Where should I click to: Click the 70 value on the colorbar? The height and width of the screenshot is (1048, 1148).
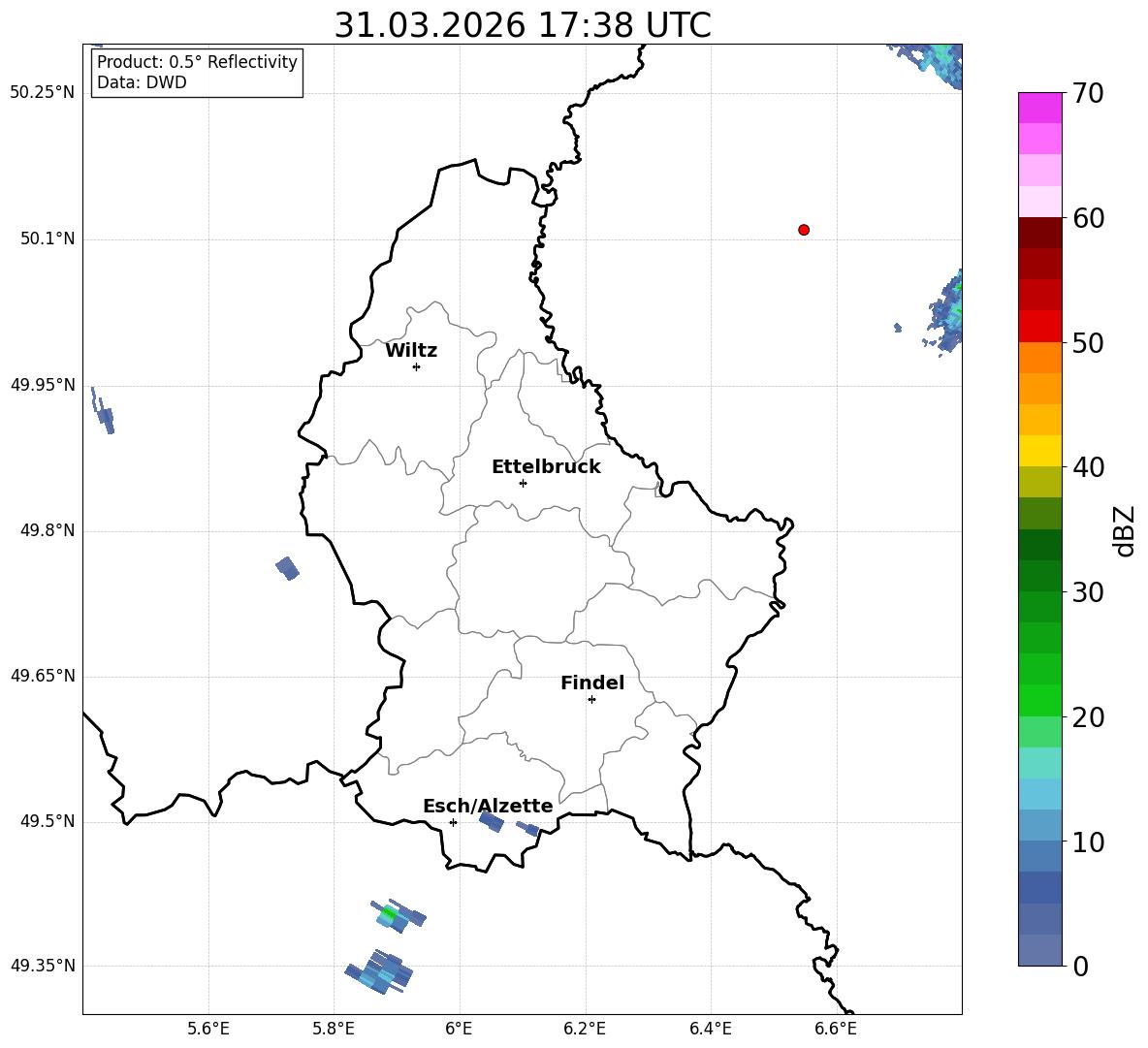[x=1088, y=93]
